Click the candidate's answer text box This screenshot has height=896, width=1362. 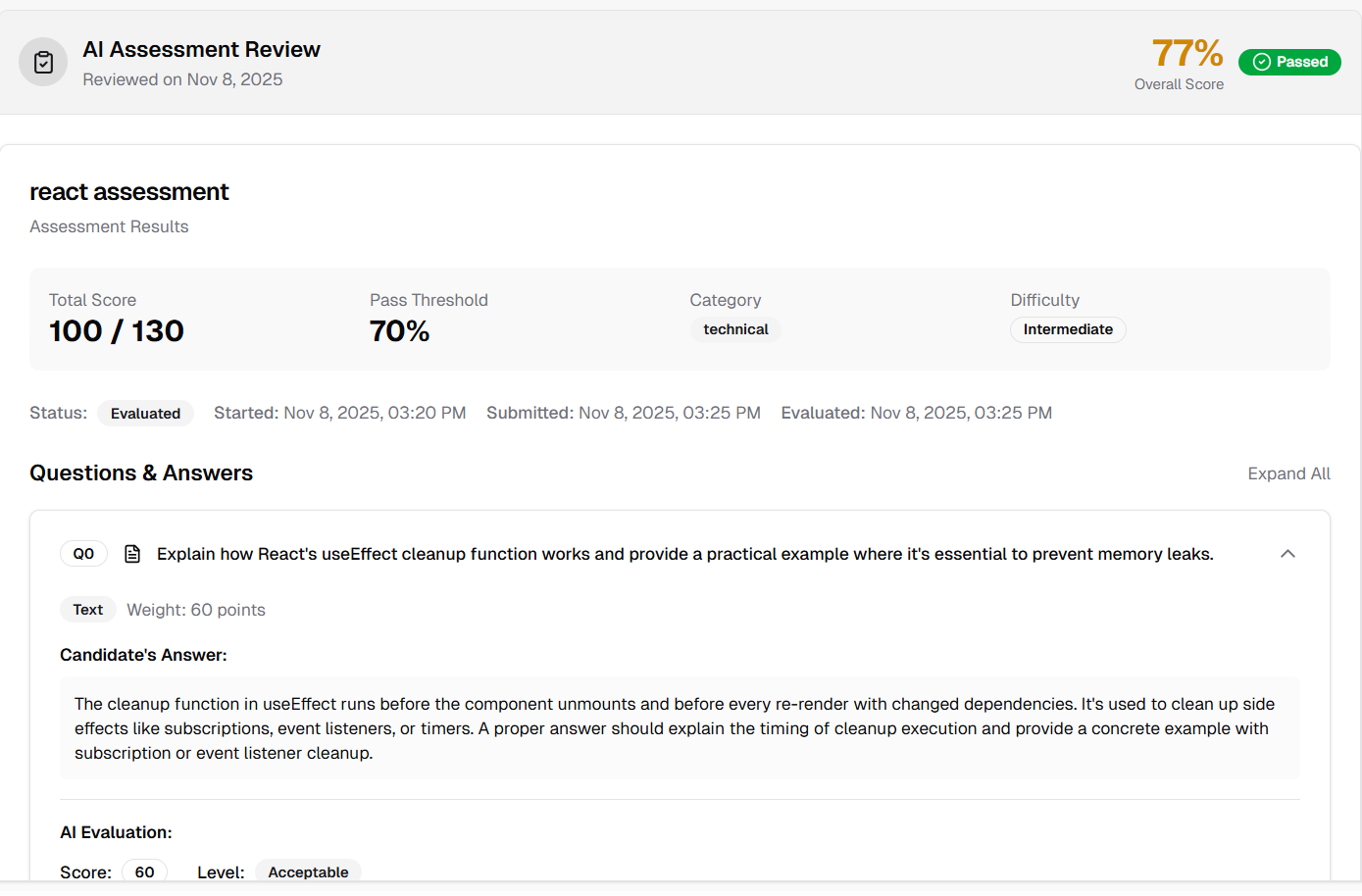pos(679,728)
